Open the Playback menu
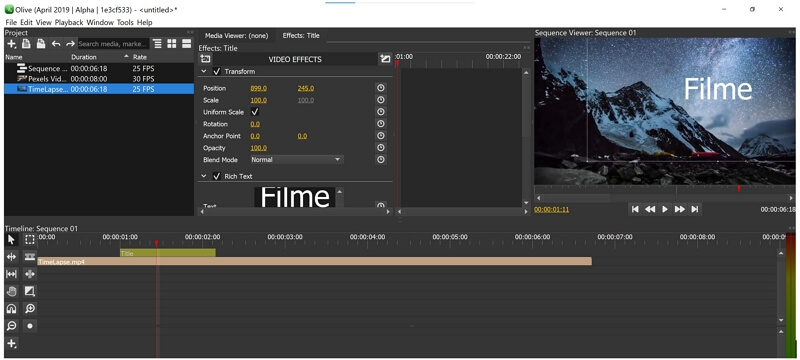 coord(69,22)
